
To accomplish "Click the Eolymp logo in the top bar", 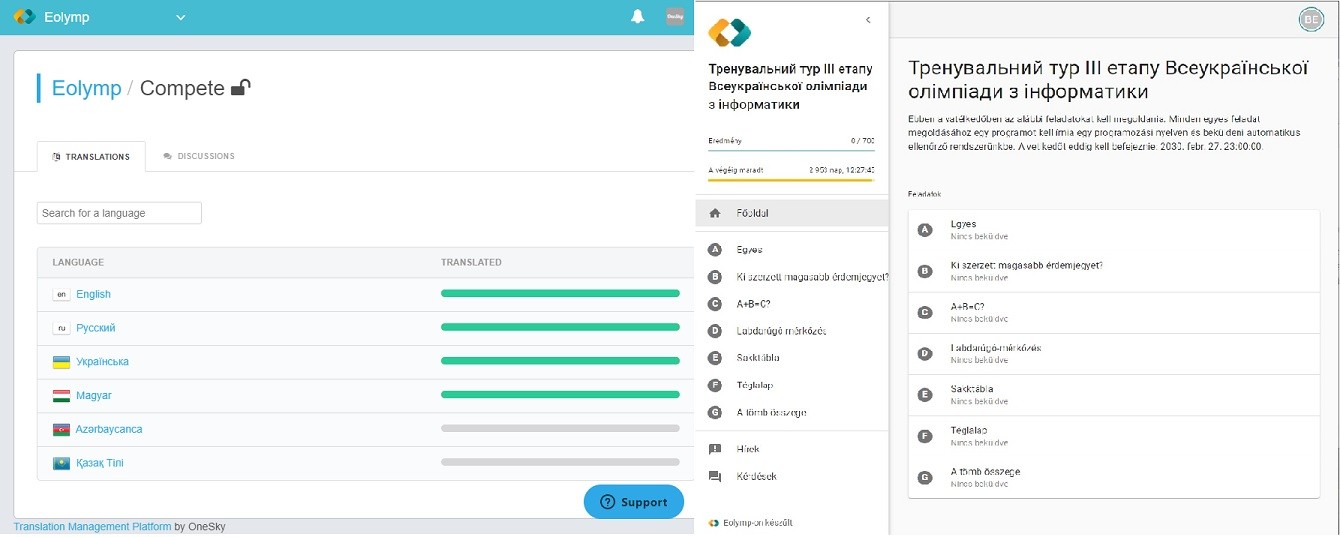I will [24, 17].
